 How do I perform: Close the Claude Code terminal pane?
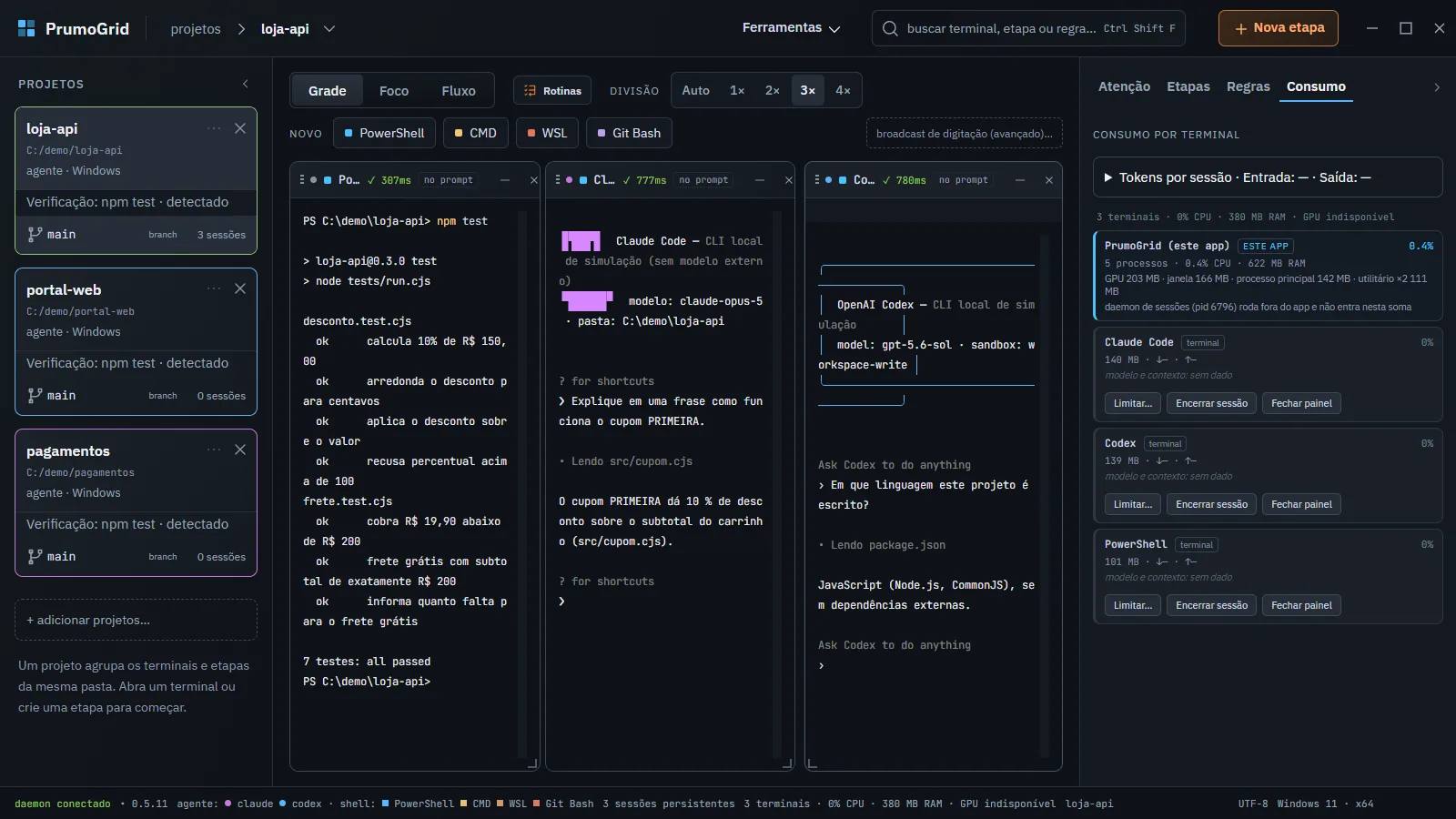point(788,180)
